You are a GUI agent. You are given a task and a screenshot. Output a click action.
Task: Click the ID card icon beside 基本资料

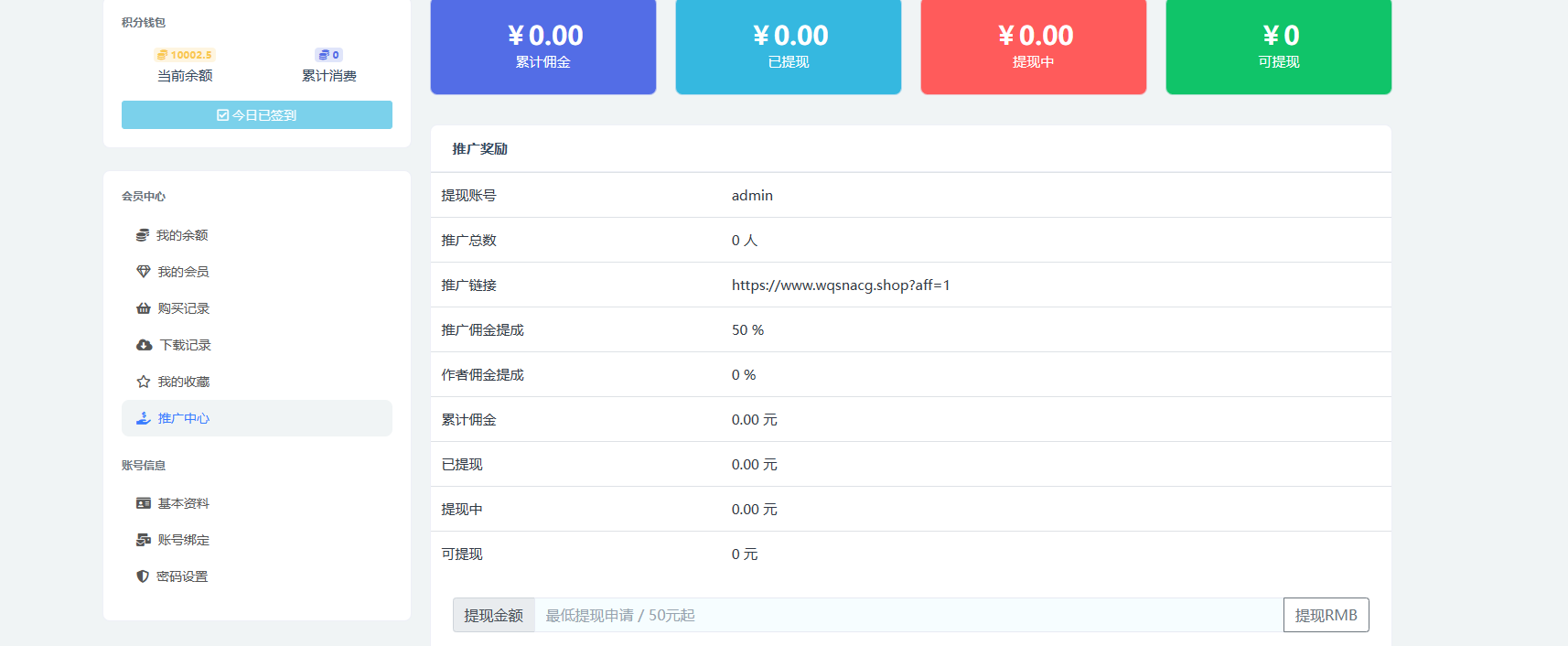coord(144,503)
